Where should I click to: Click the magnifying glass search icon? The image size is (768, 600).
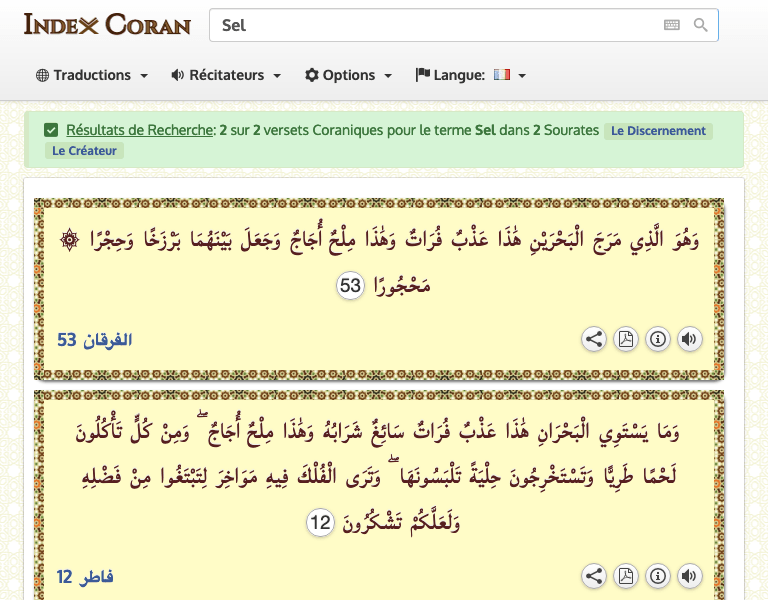pyautogui.click(x=701, y=26)
